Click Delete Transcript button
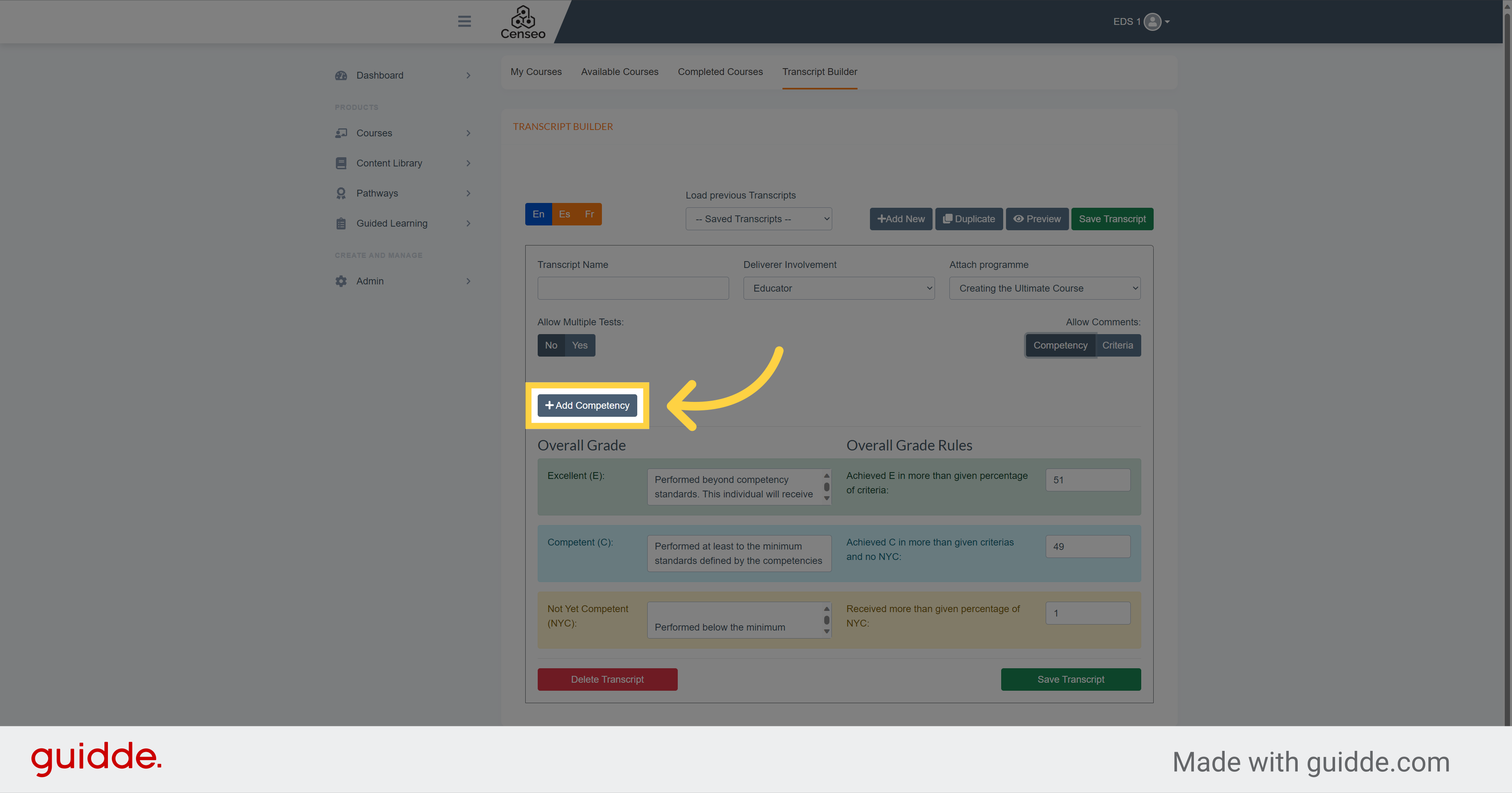Image resolution: width=1512 pixels, height=793 pixels. (x=607, y=679)
